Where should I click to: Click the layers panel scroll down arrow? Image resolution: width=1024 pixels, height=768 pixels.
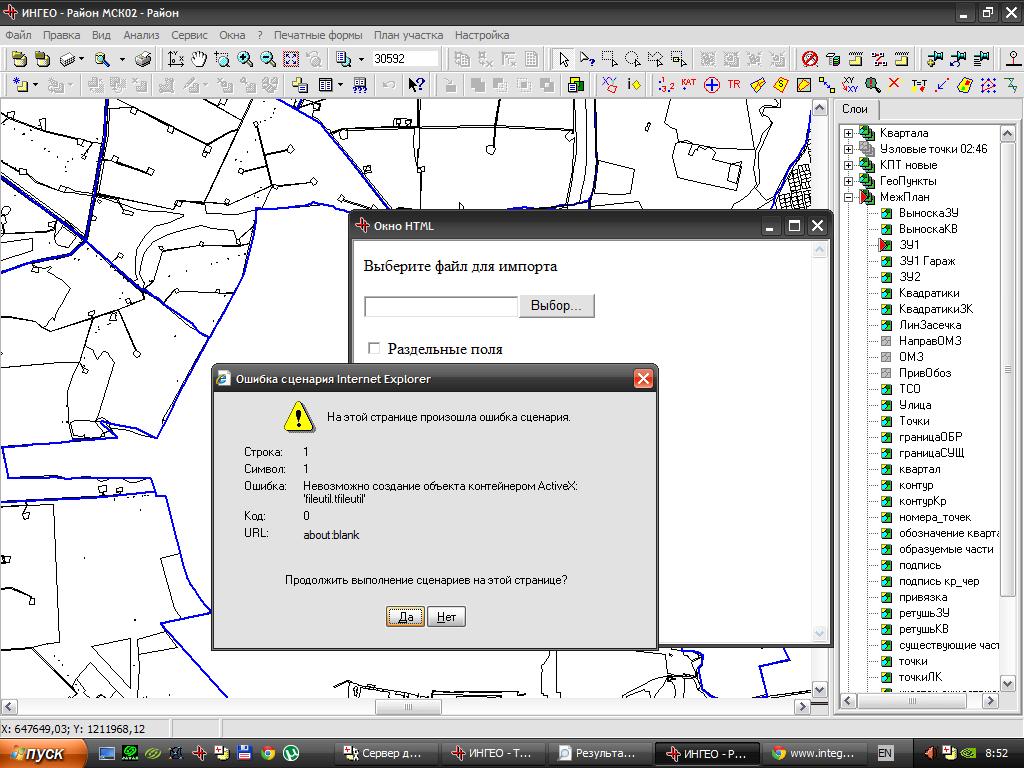(x=1008, y=683)
